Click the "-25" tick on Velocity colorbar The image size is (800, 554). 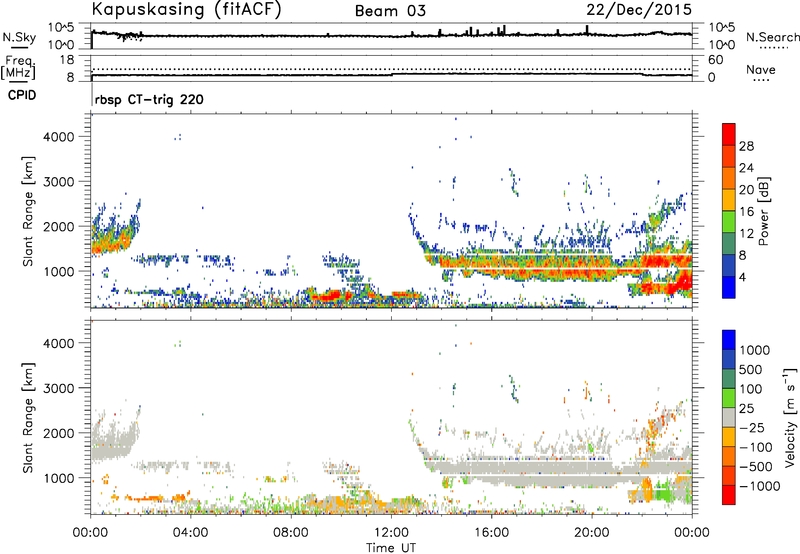pos(752,427)
